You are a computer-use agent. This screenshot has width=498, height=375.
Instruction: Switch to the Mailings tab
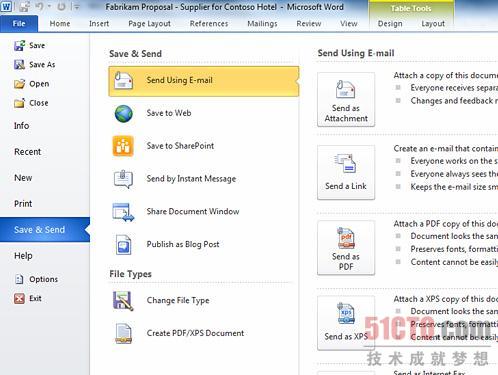click(262, 23)
